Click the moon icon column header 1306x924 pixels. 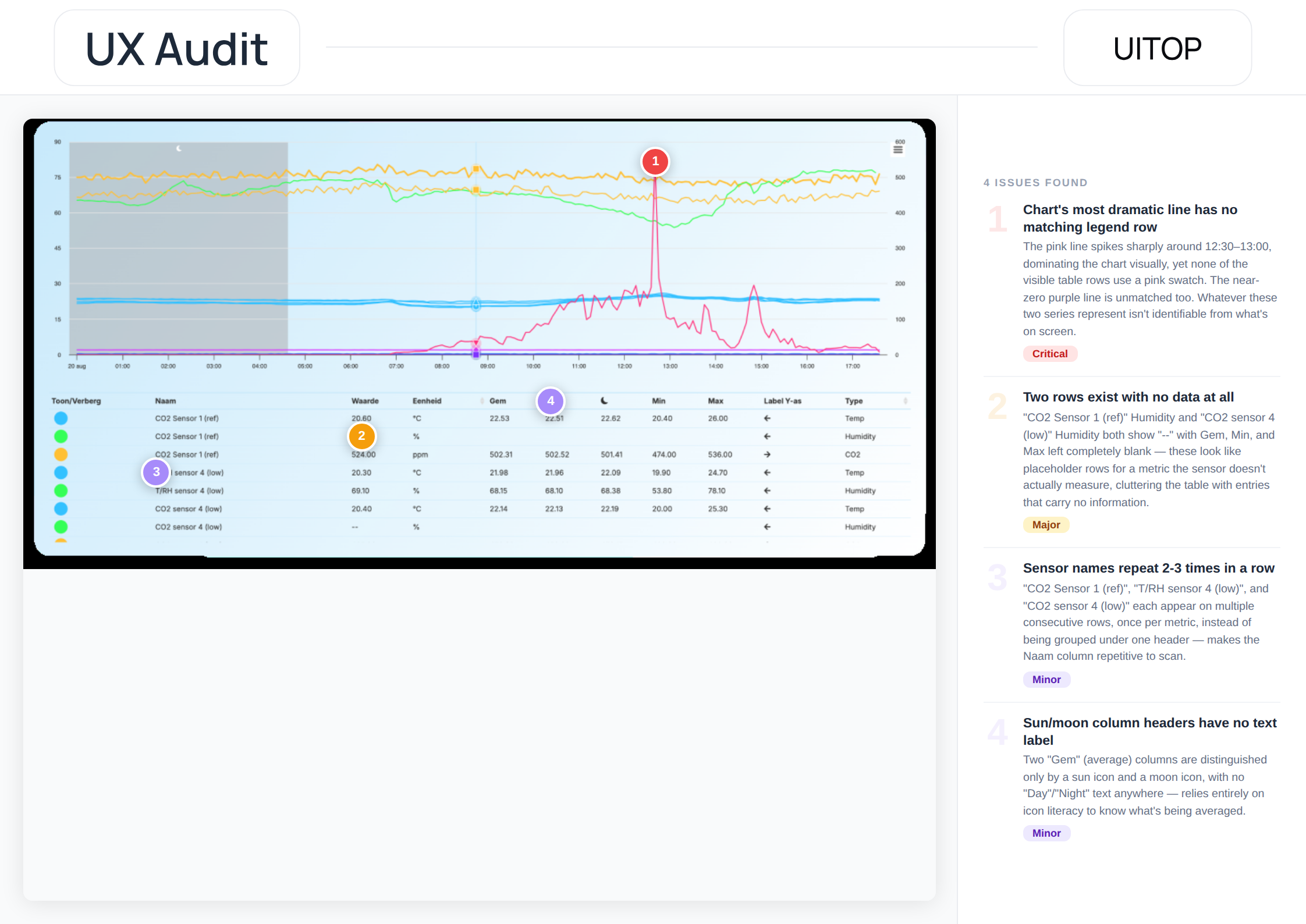pos(604,400)
